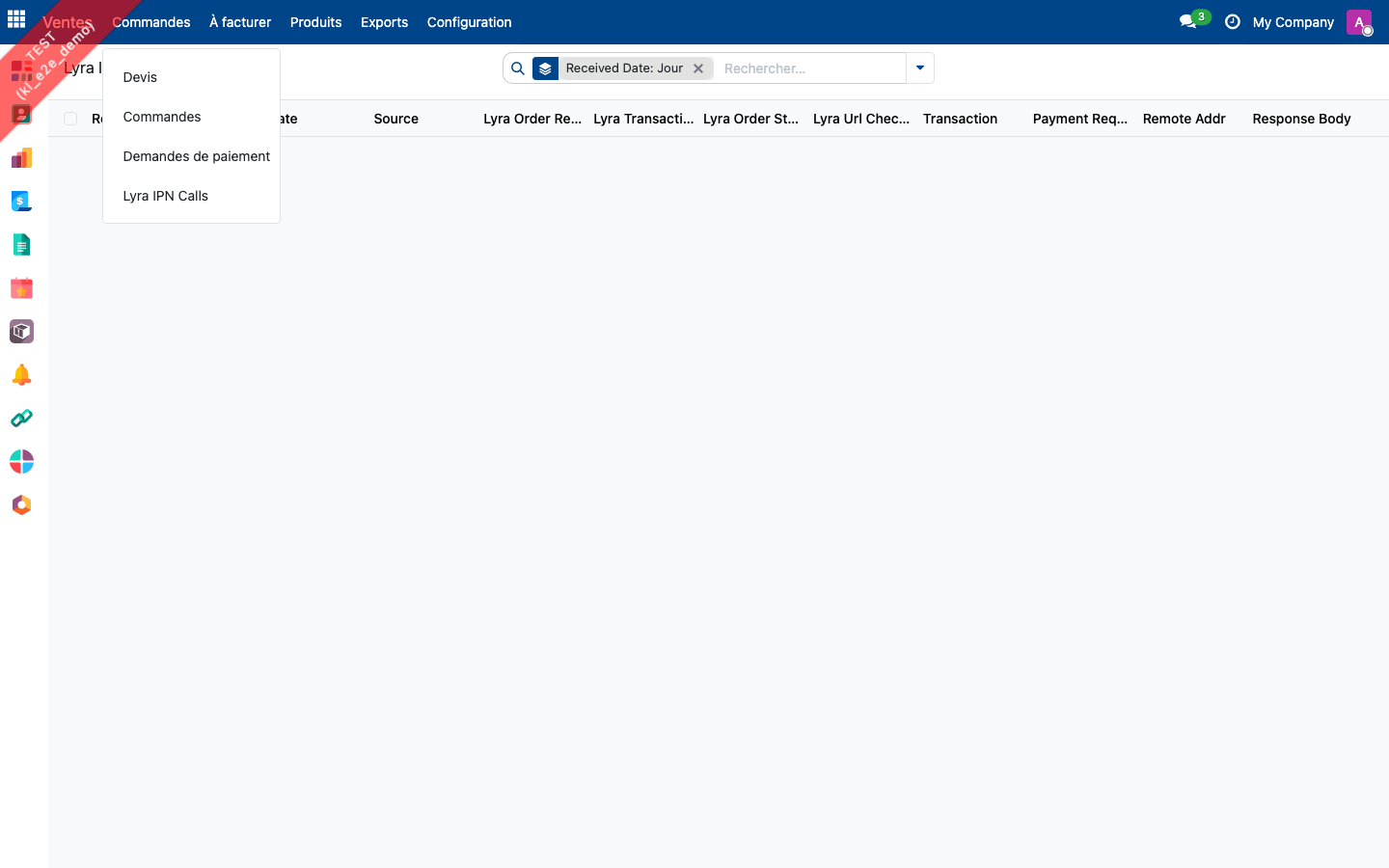
Task: Sort by the Source column header
Action: pyautogui.click(x=396, y=119)
